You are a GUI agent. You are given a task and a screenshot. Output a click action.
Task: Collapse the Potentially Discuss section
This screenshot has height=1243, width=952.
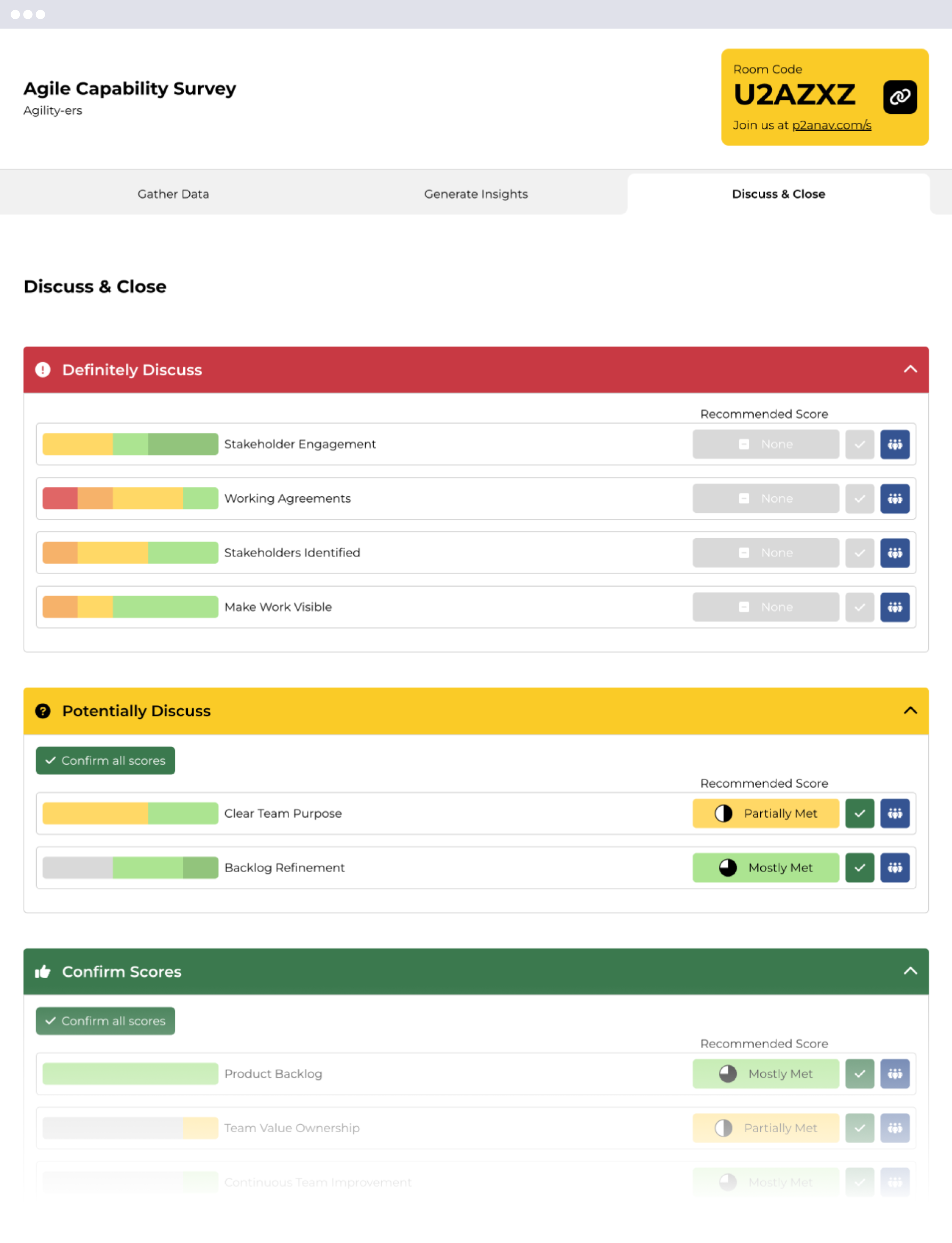point(910,711)
